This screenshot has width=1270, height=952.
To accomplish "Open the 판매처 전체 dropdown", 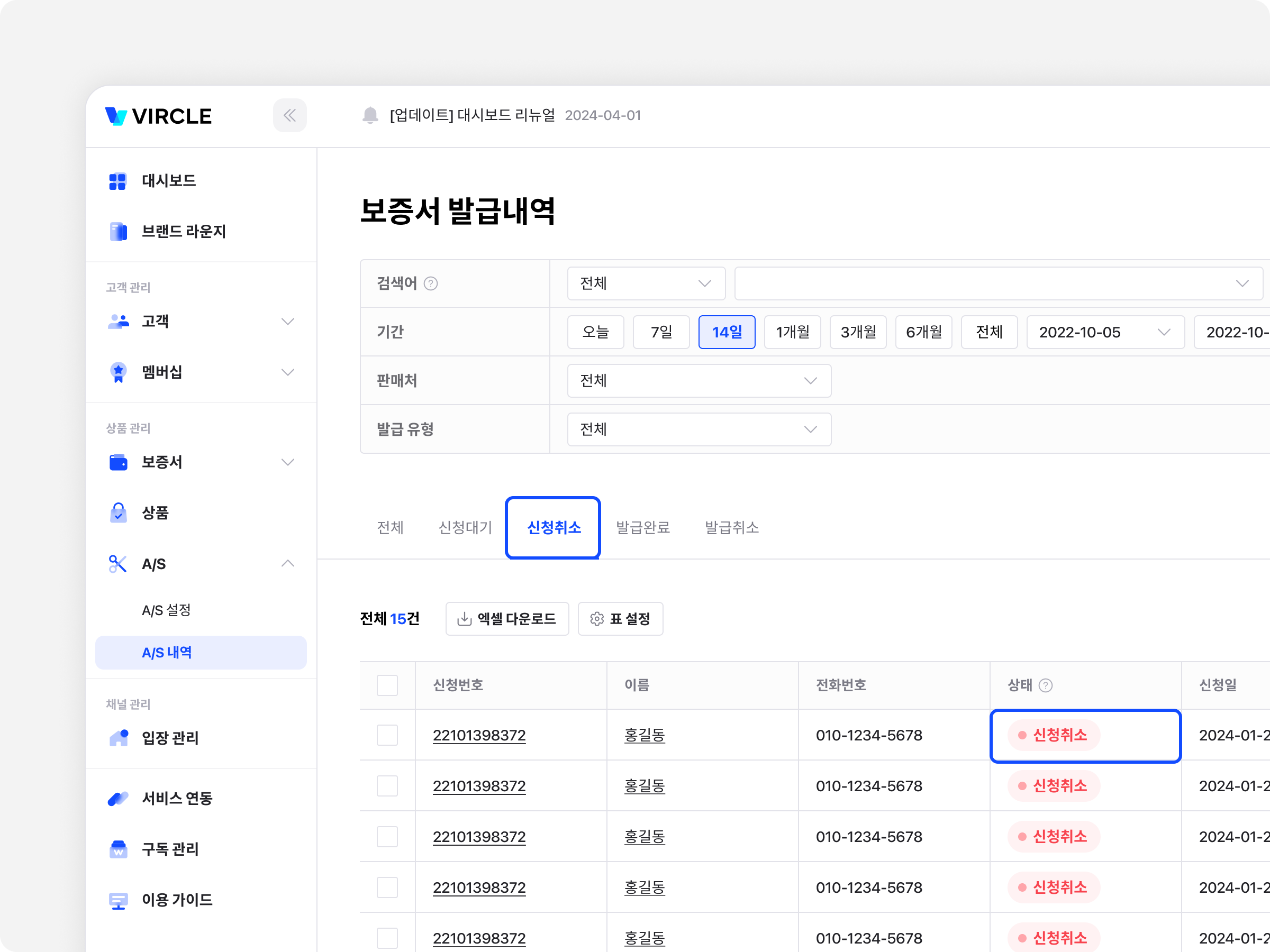I will 698,380.
